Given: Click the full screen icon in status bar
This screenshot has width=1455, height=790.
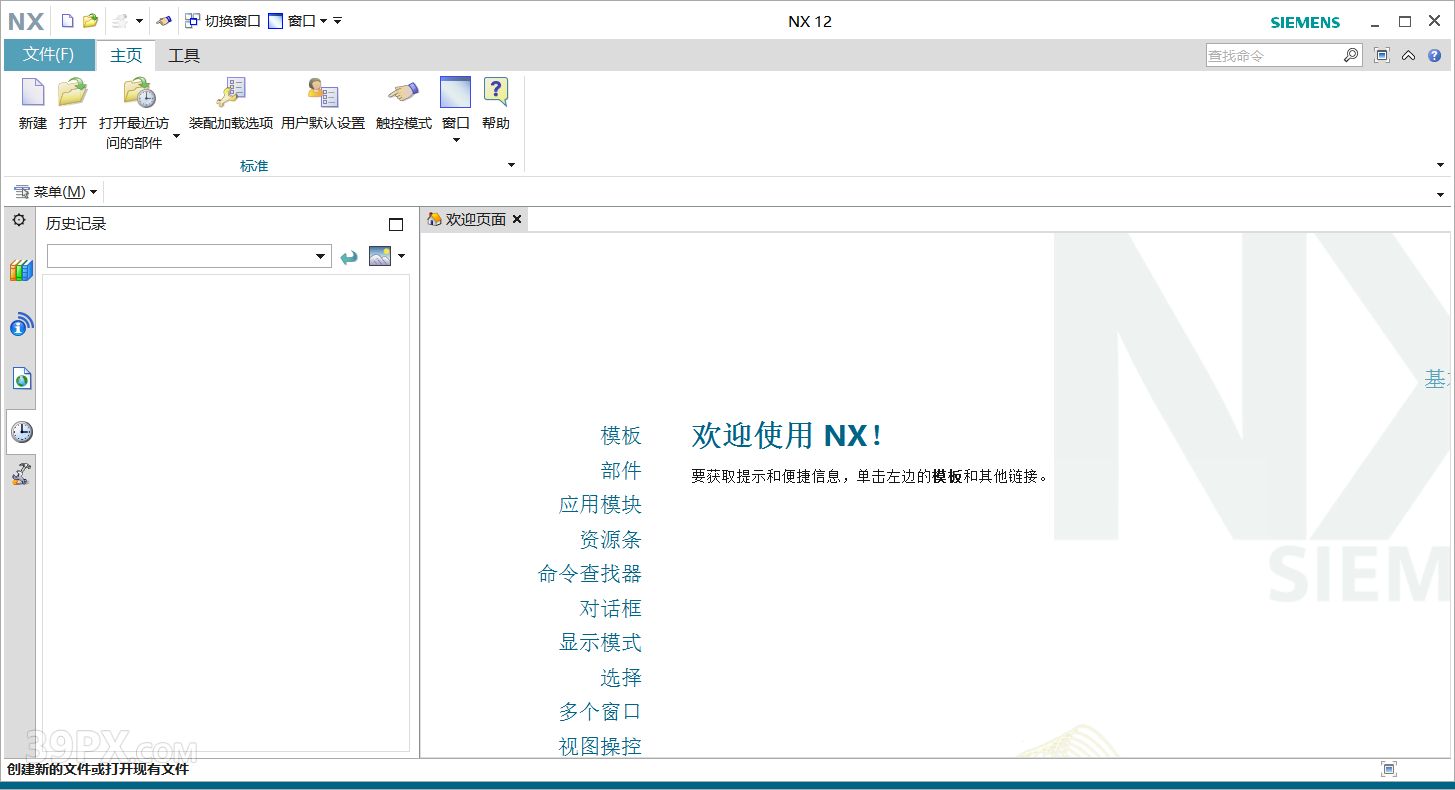Looking at the screenshot, I should tap(1388, 769).
